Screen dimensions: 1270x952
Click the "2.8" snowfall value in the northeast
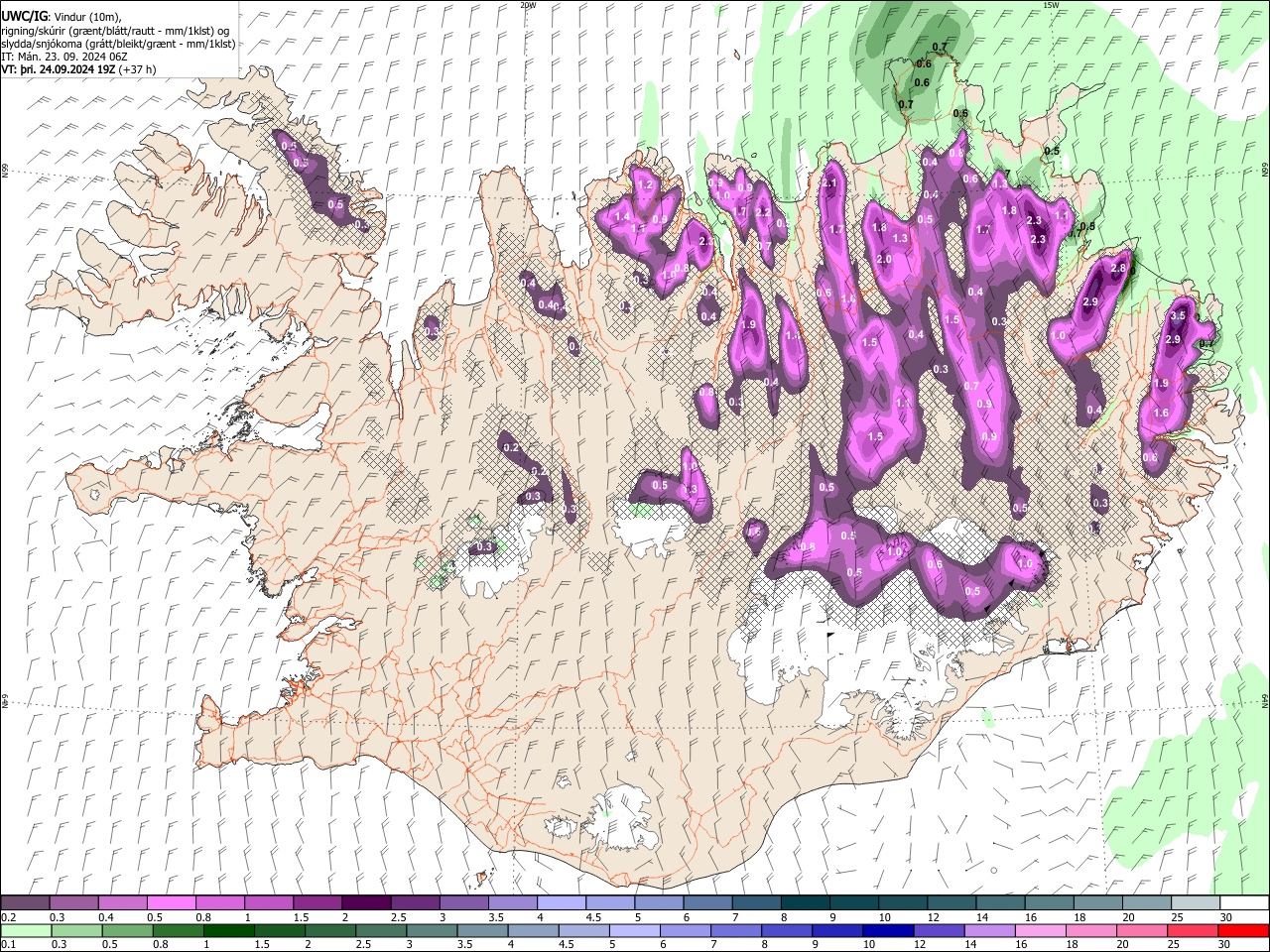pos(1118,269)
